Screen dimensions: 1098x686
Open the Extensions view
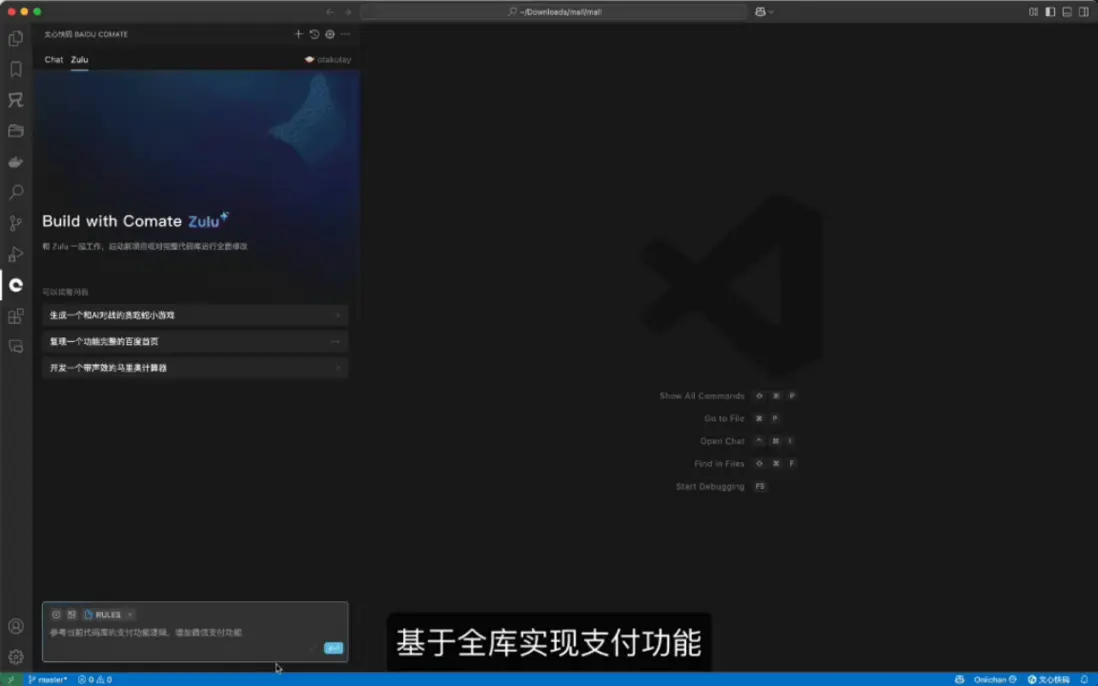(x=14, y=314)
